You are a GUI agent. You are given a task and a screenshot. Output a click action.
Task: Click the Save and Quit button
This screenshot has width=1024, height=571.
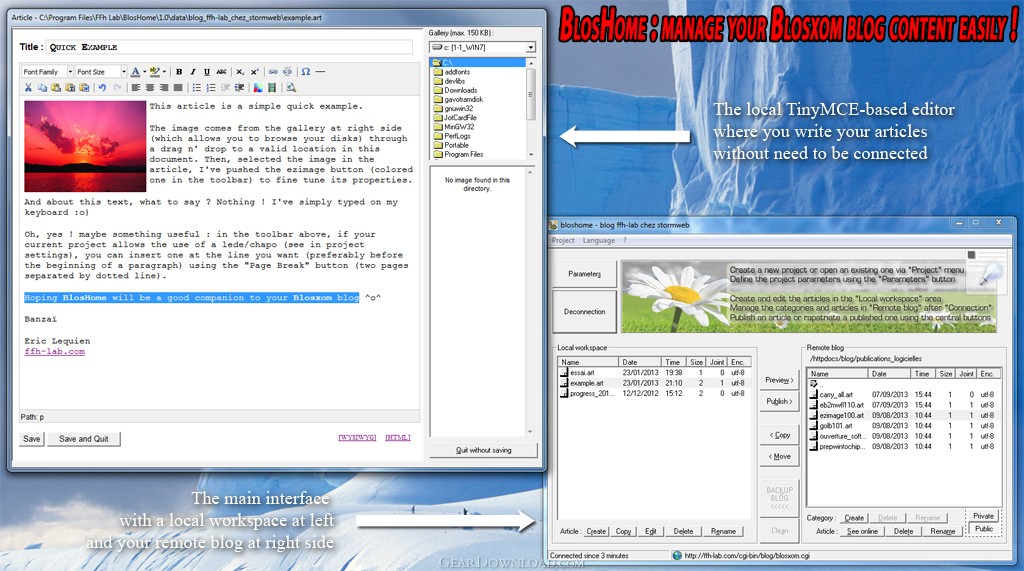coord(84,439)
